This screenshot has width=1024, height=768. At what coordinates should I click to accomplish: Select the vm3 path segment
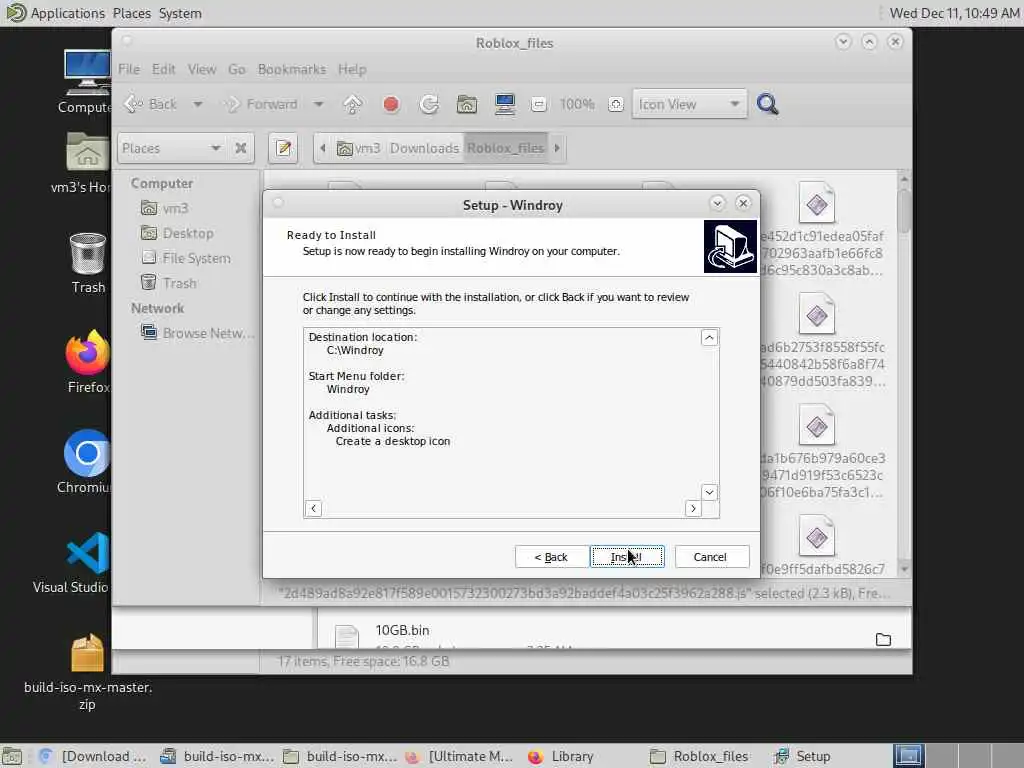point(359,148)
